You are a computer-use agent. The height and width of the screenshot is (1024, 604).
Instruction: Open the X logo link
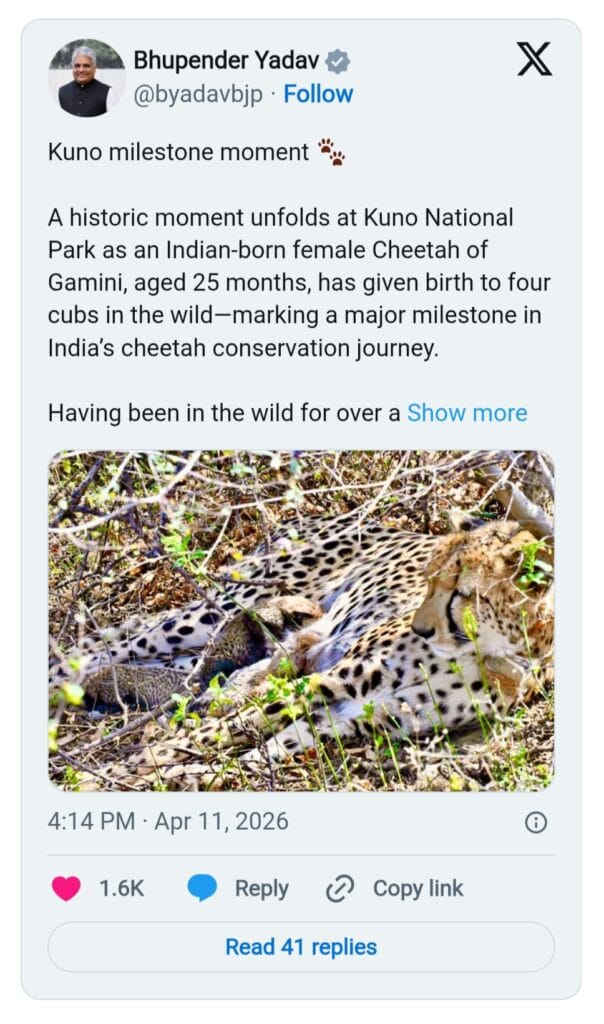point(534,61)
